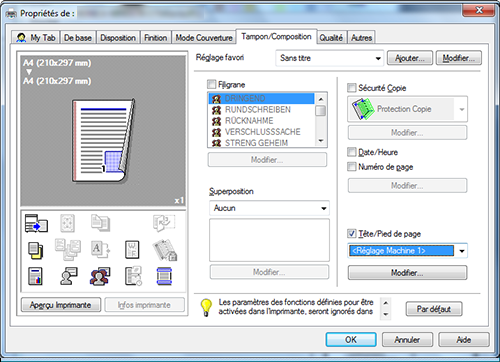This screenshot has height=362, width=500.
Task: Enable the Filigrane checkbox
Action: coord(211,84)
